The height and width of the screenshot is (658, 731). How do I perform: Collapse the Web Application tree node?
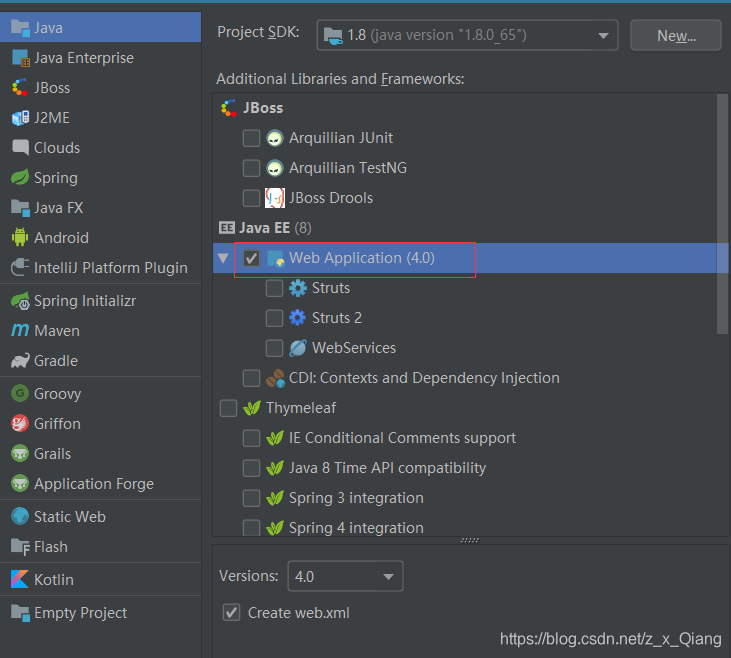click(x=223, y=258)
